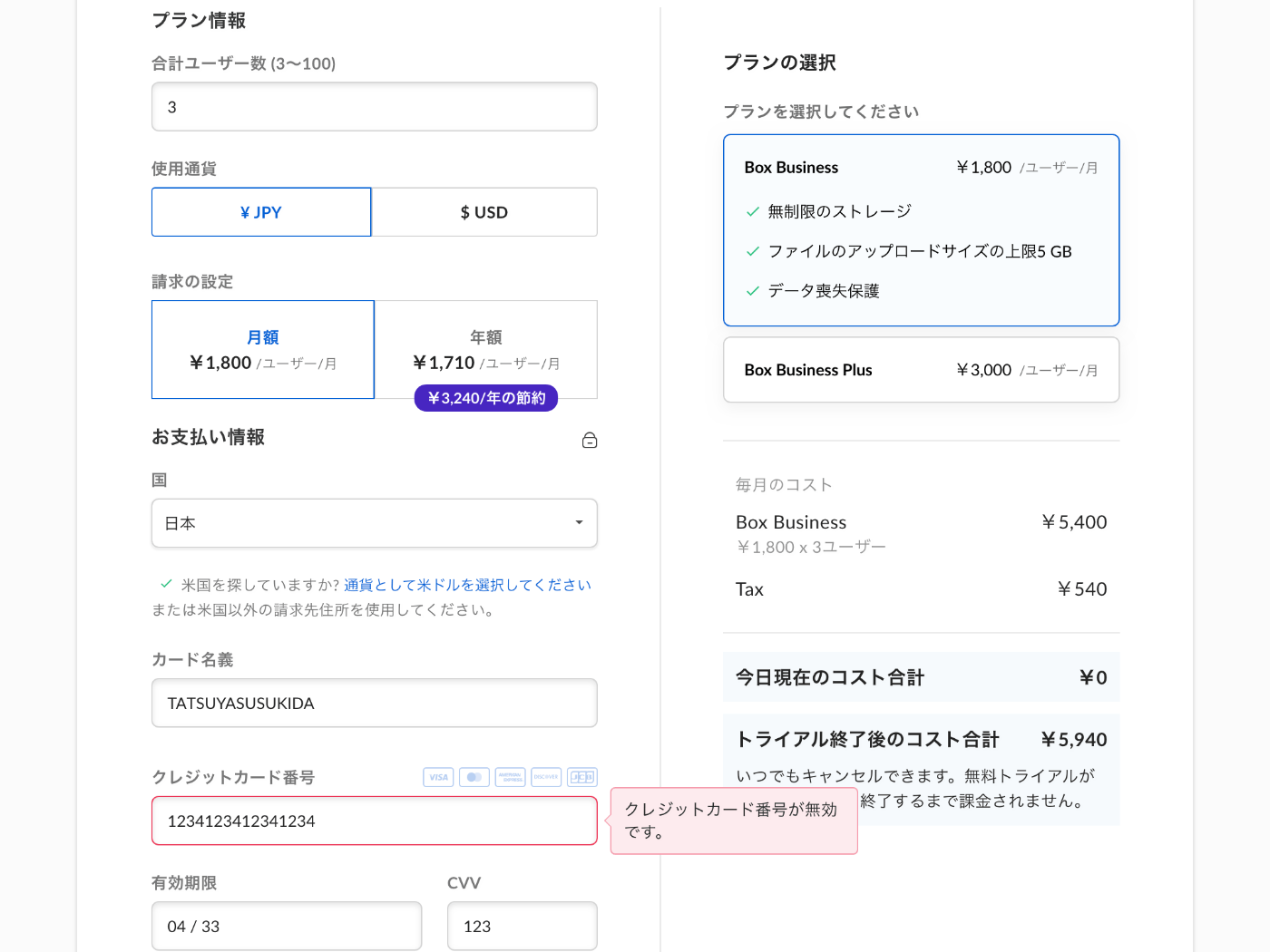Click the CVV field showing 123
The height and width of the screenshot is (952, 1270).
(x=522, y=926)
